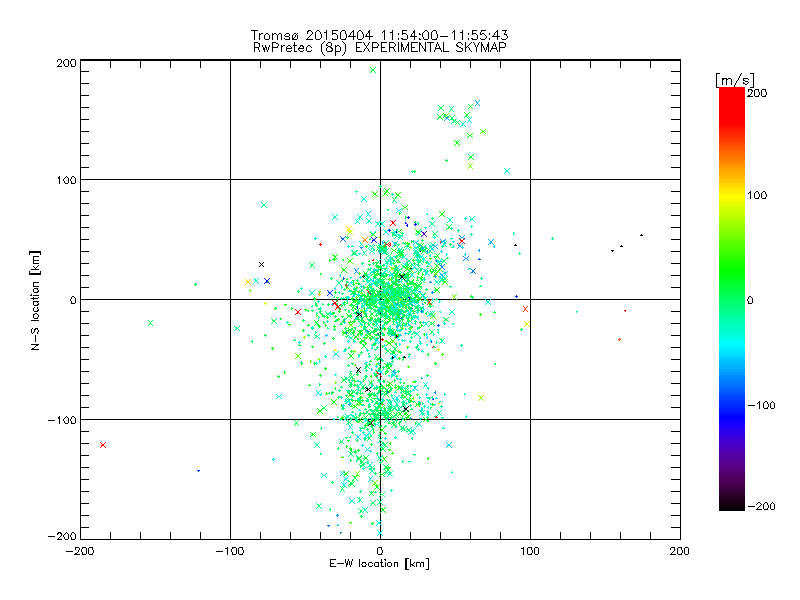Click the "200" tick label on the E-W axis
This screenshot has width=800, height=600.
pos(680,551)
